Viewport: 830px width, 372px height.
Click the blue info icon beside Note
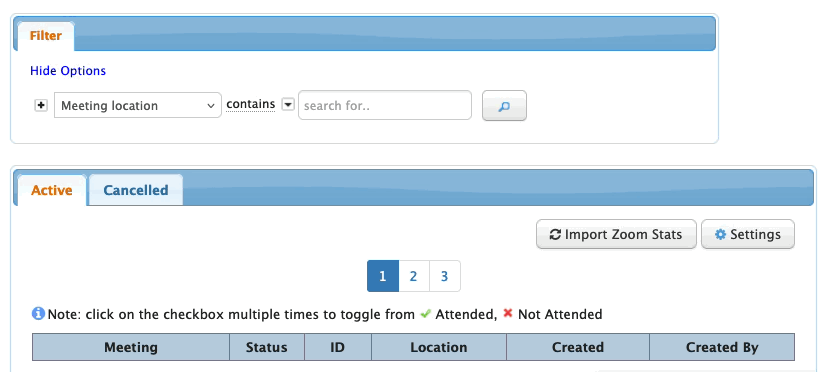click(x=38, y=314)
